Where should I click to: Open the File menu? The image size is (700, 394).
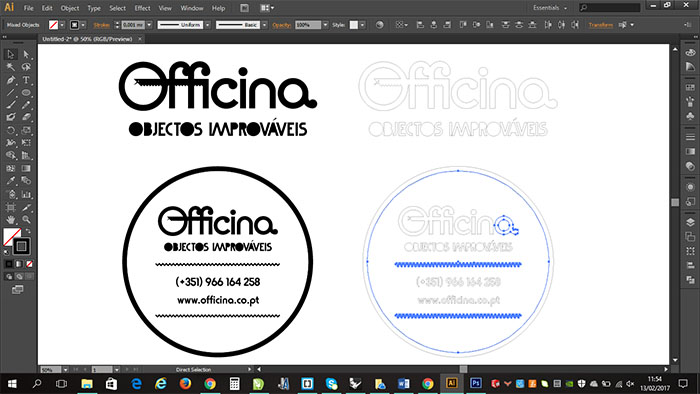tap(29, 8)
